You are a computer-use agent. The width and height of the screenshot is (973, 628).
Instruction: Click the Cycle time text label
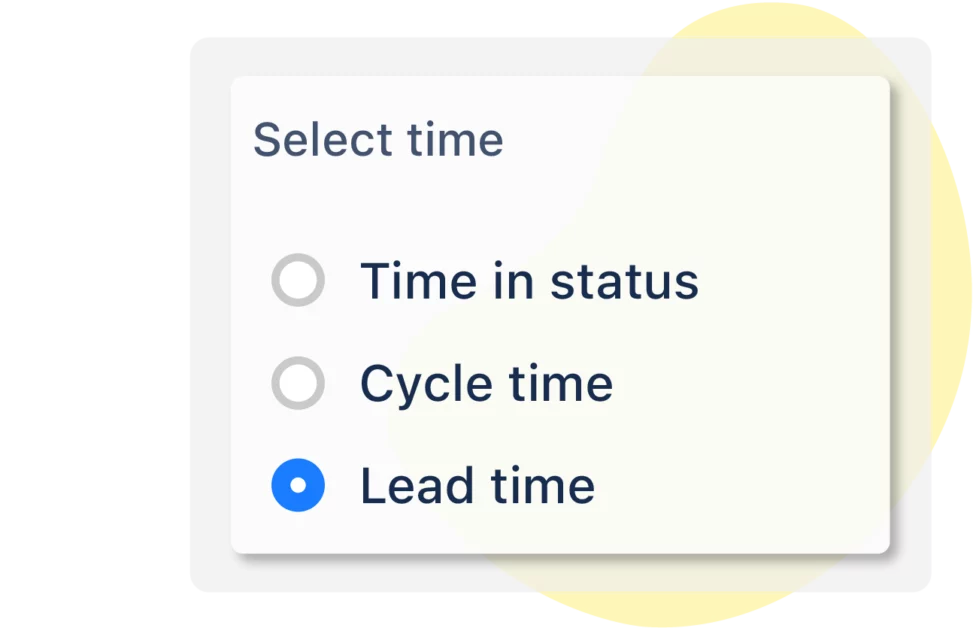point(487,383)
